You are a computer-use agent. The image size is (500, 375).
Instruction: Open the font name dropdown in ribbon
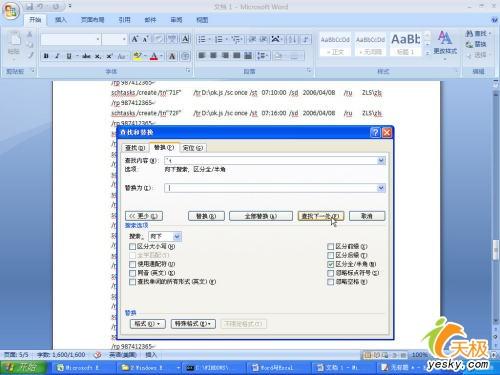[x=98, y=39]
